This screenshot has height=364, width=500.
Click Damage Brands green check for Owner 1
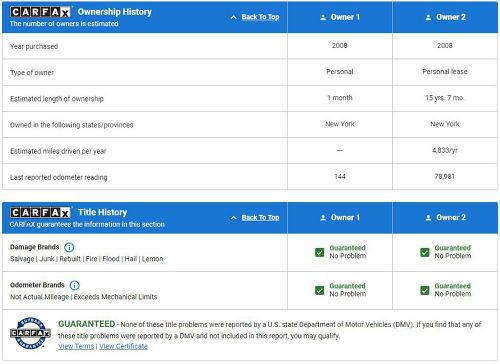319,252
